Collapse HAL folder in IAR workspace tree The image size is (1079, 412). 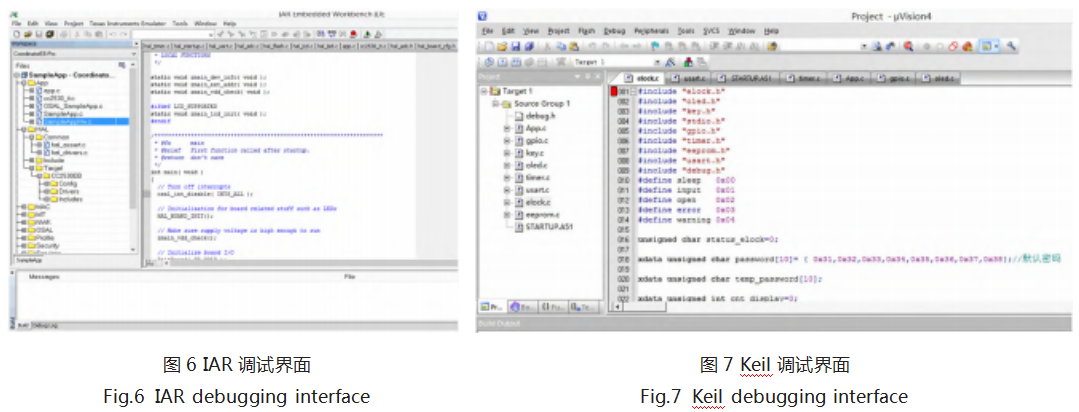click(23, 129)
